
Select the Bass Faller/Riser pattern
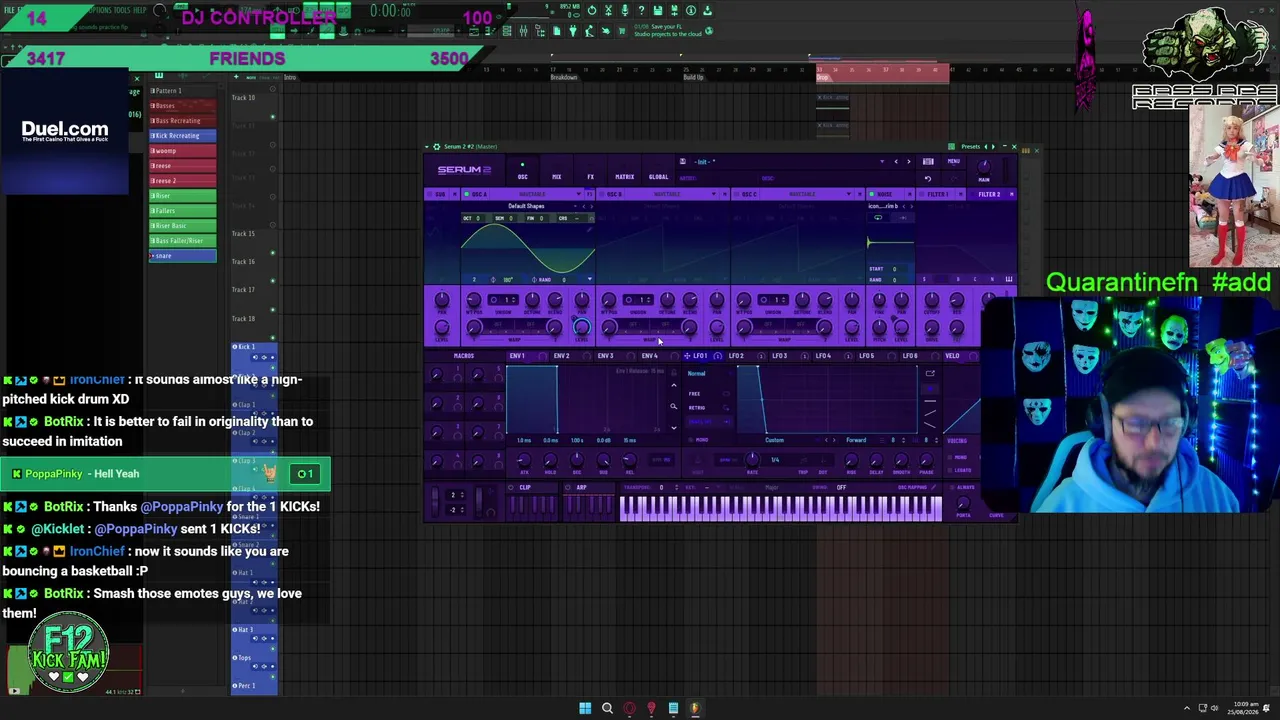coord(183,241)
